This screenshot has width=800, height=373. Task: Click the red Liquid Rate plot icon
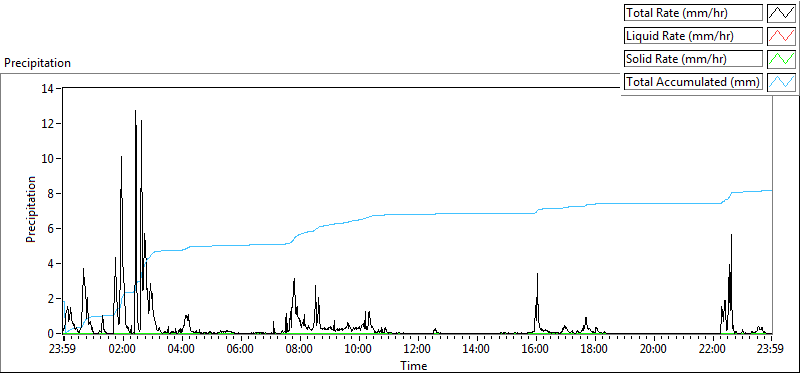coord(782,36)
